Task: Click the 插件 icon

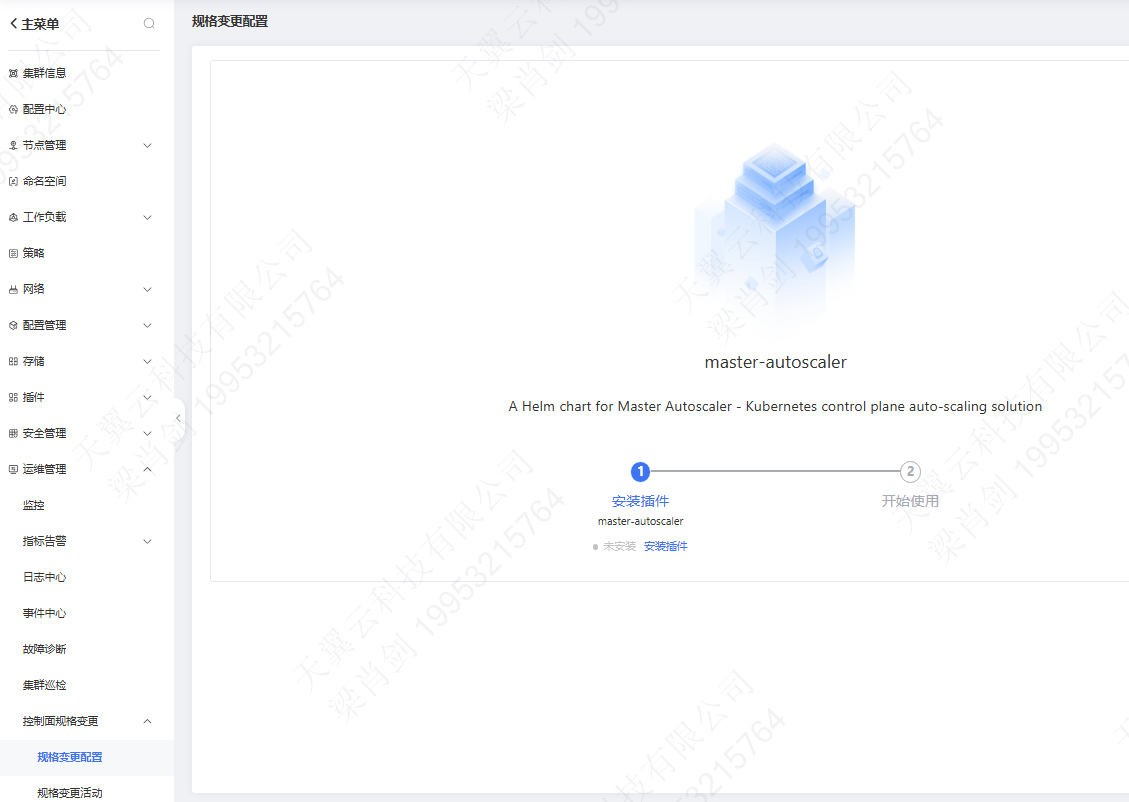Action: point(13,397)
